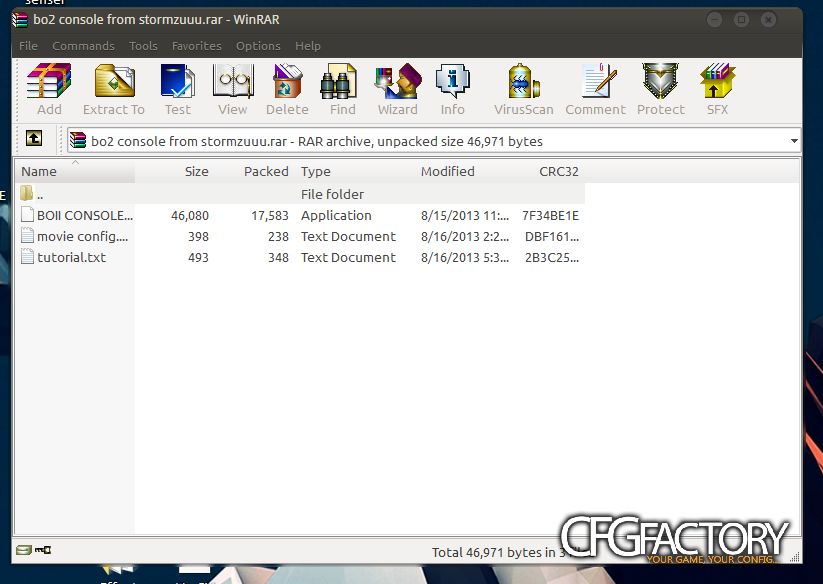Click the Application type cell
The height and width of the screenshot is (584, 823).
click(336, 215)
